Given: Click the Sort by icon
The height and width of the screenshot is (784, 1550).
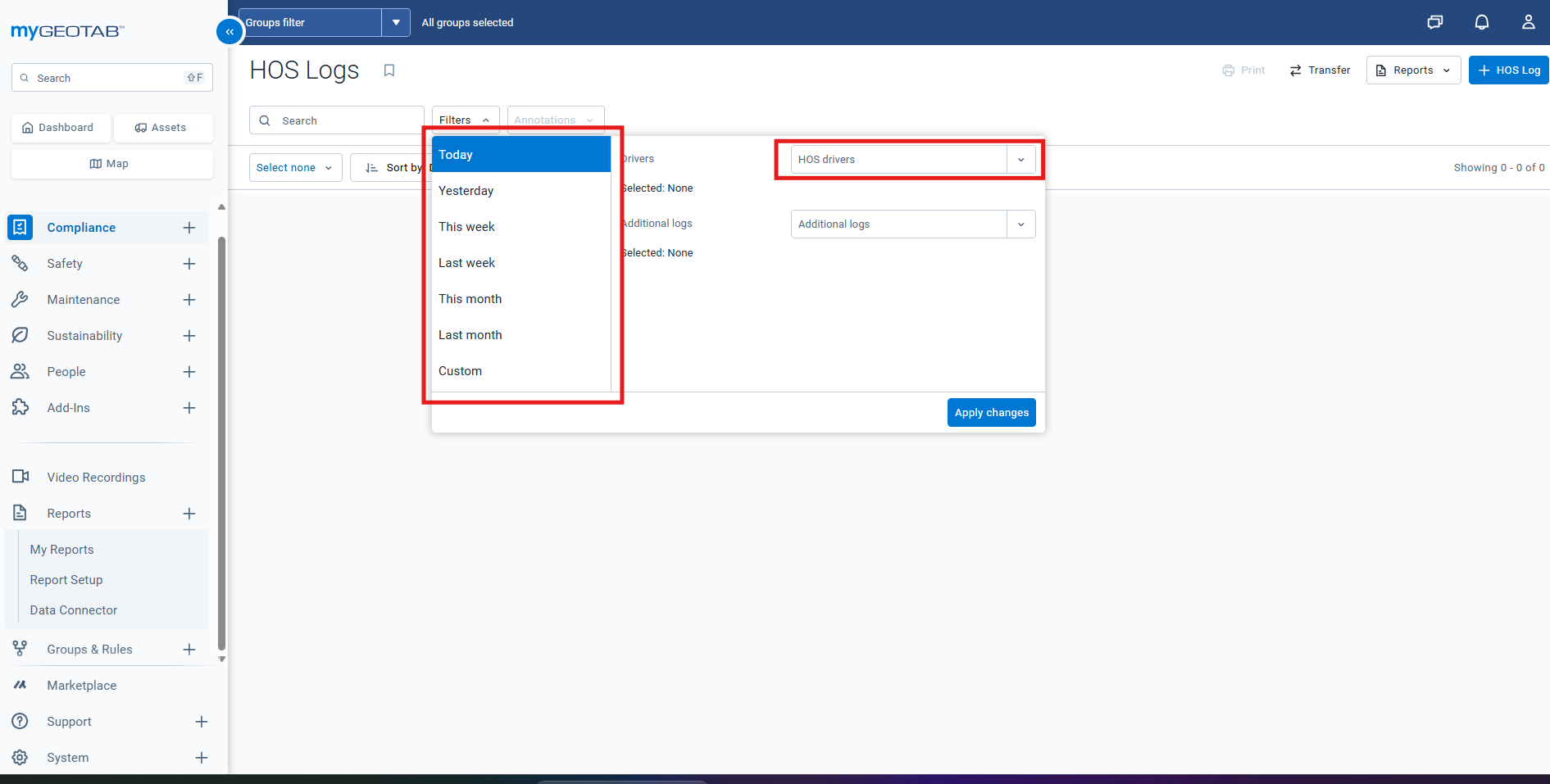Looking at the screenshot, I should (371, 167).
